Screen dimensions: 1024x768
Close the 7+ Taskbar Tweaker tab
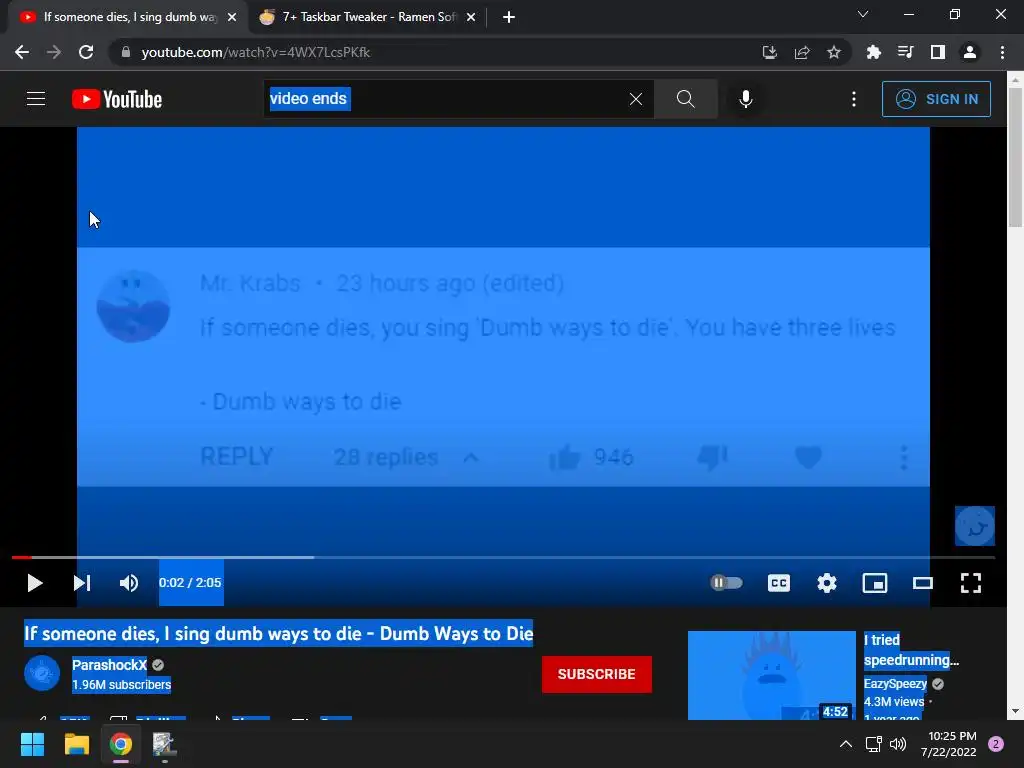click(471, 18)
